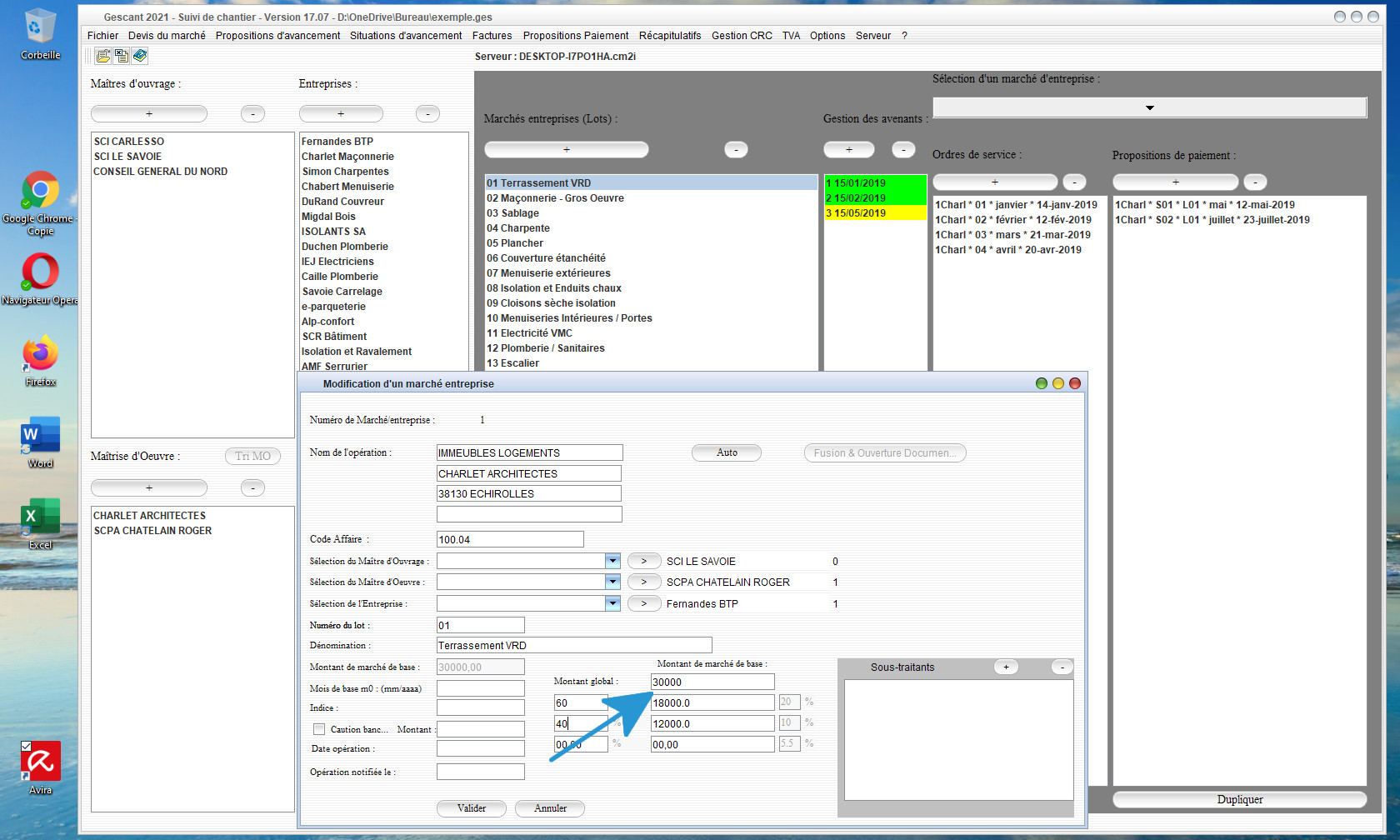Expand Sélection de l'Entreprise dropdown
1400x840 pixels.
pyautogui.click(x=613, y=603)
